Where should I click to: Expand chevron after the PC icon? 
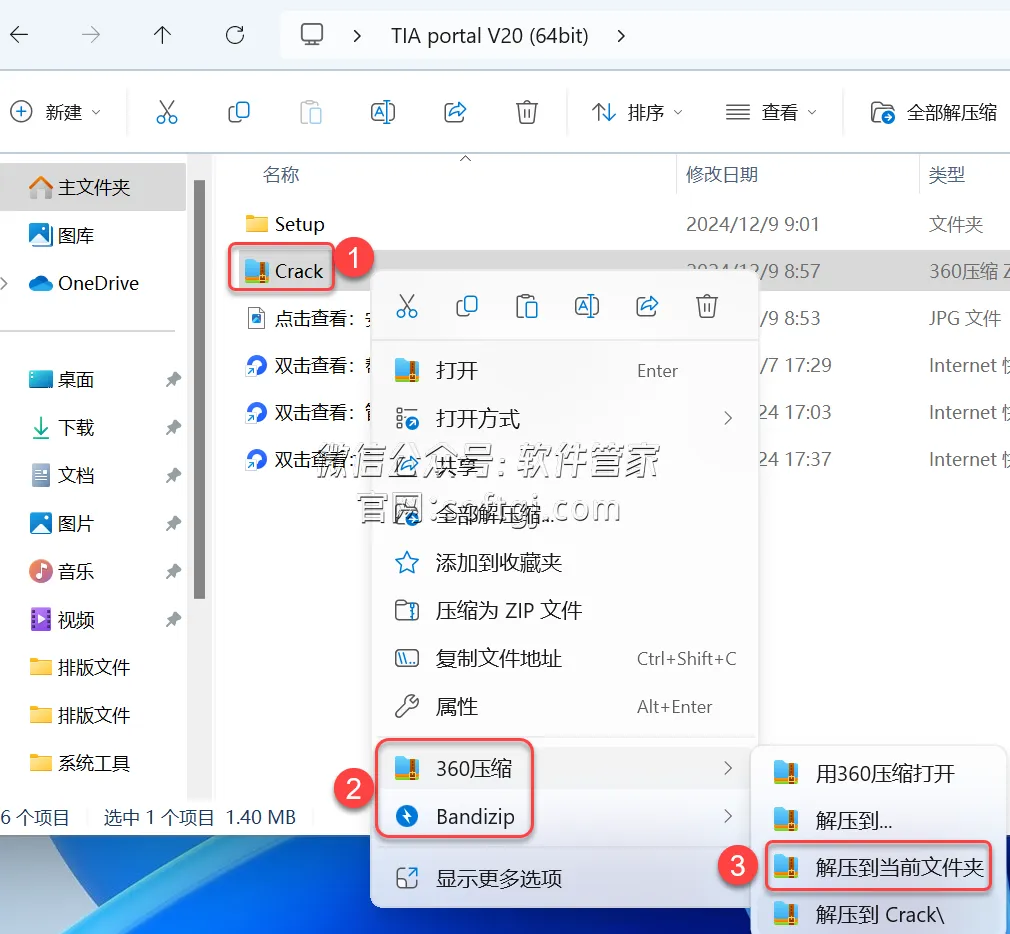click(x=357, y=35)
